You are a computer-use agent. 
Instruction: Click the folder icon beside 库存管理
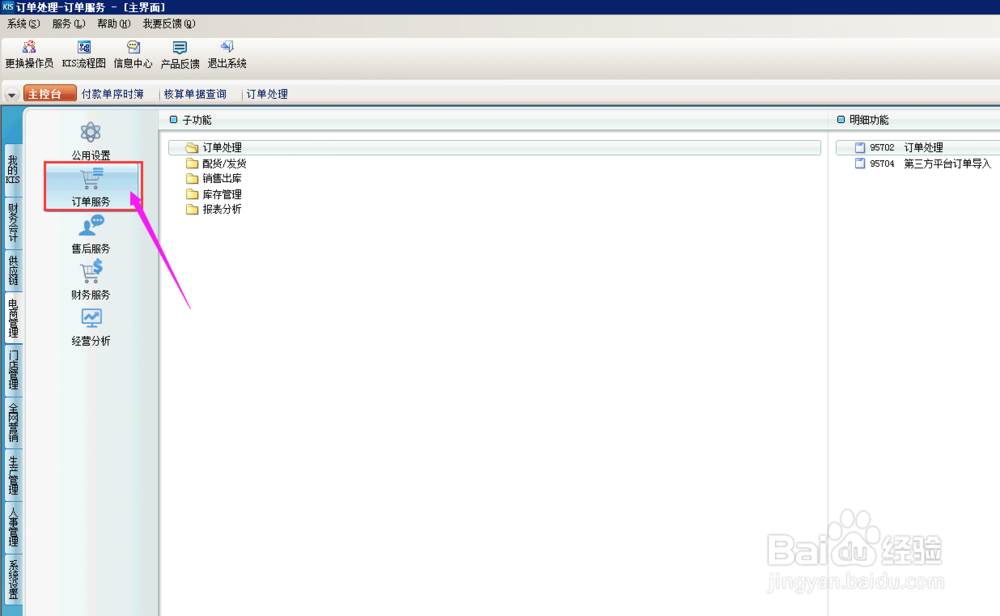192,194
